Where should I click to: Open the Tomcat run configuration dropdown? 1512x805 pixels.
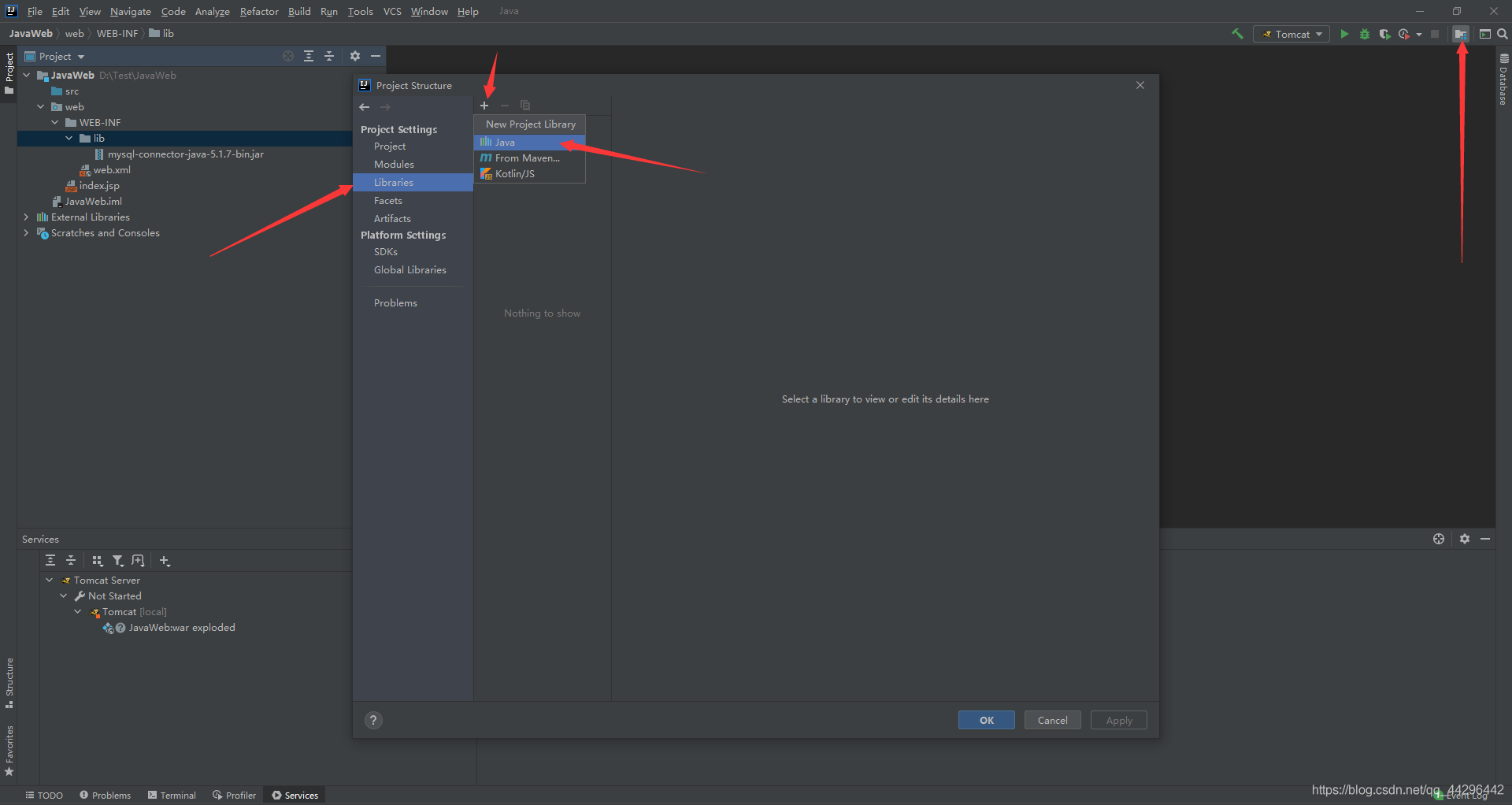click(x=1291, y=34)
